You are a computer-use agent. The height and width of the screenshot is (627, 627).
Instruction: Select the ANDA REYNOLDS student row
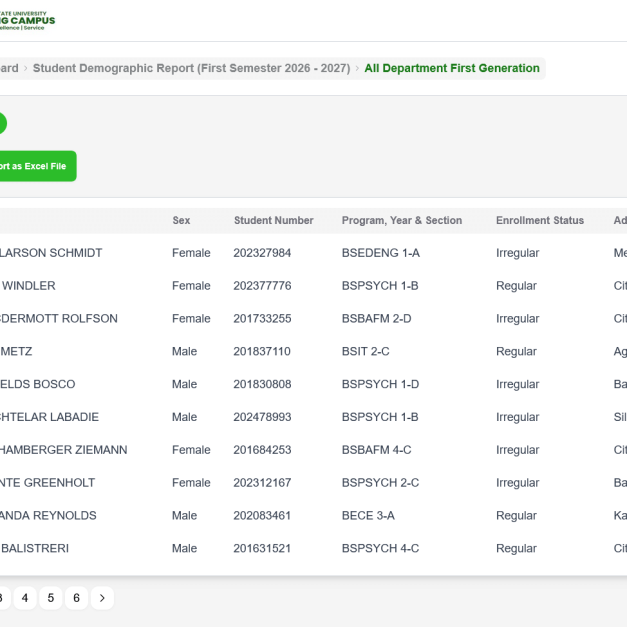[51, 516]
